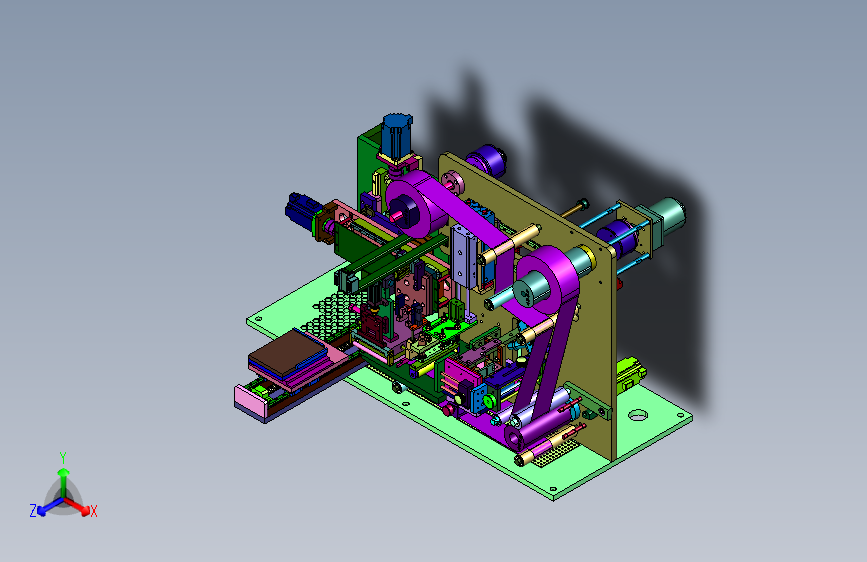
Task: Select the brown tray stack on the left slide
Action: click(288, 350)
